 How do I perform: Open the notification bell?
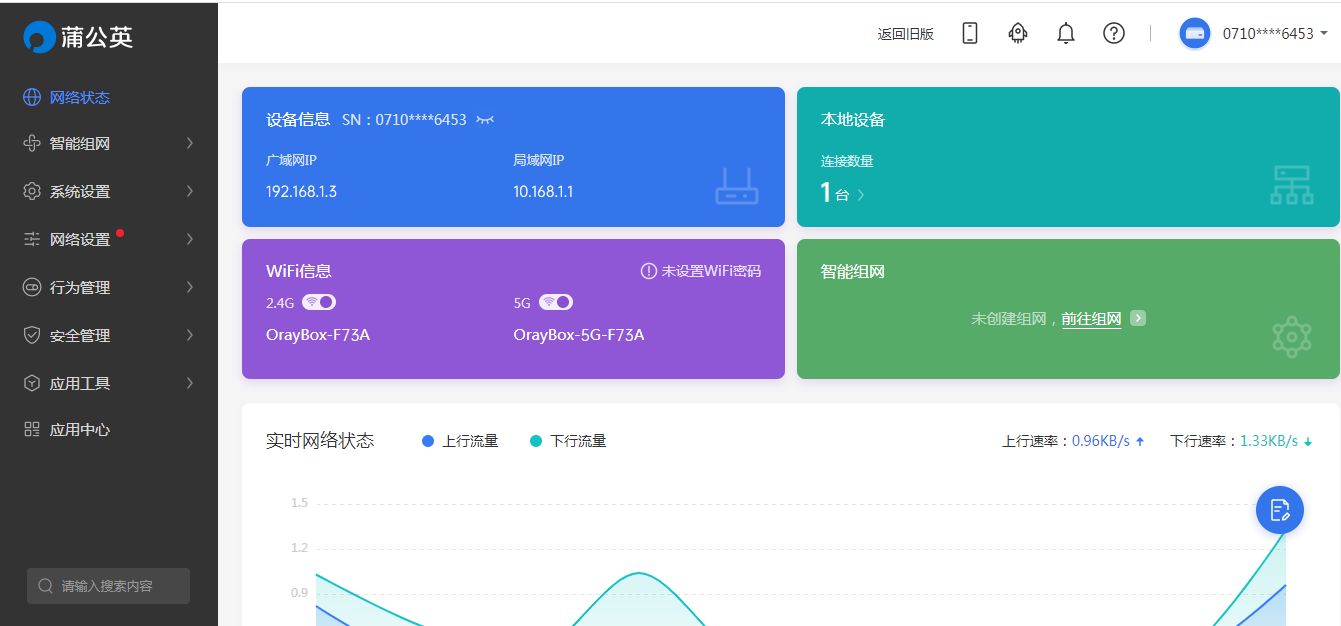[1066, 33]
